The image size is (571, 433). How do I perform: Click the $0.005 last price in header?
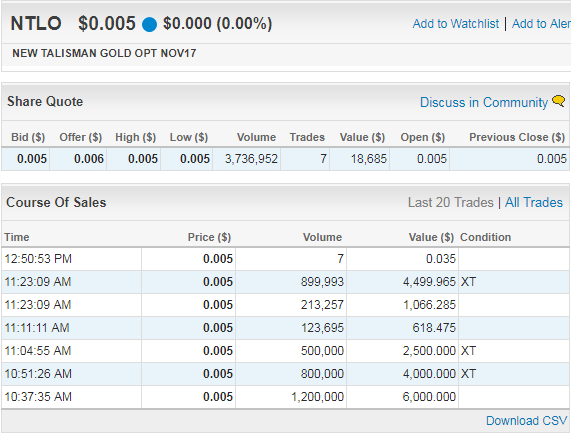coord(107,24)
